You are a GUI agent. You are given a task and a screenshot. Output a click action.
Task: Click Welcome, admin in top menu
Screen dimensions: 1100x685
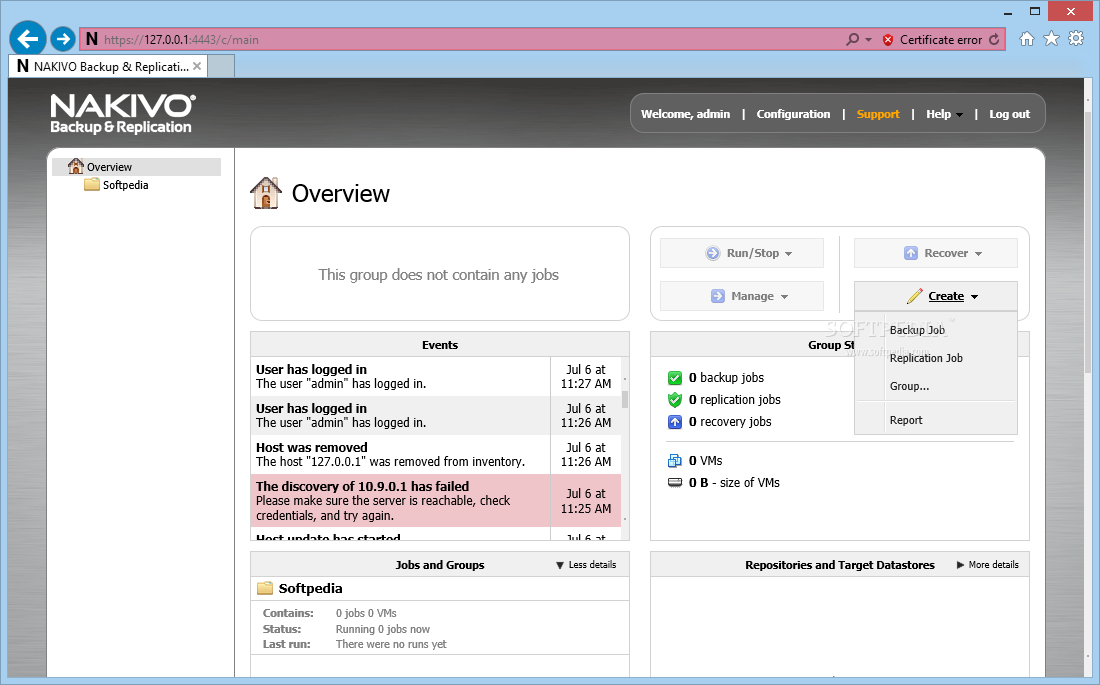(685, 114)
